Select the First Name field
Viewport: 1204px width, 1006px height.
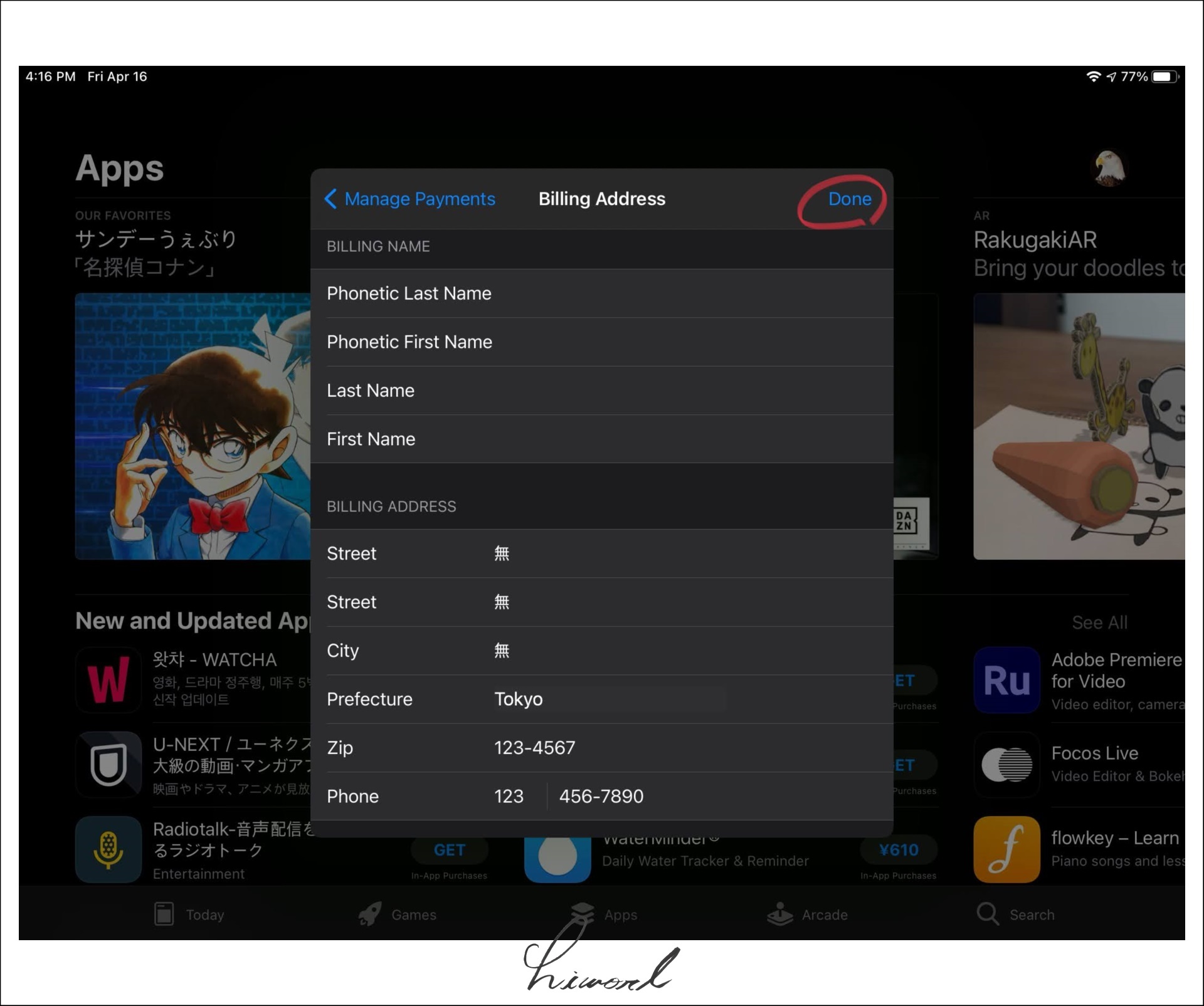point(602,439)
